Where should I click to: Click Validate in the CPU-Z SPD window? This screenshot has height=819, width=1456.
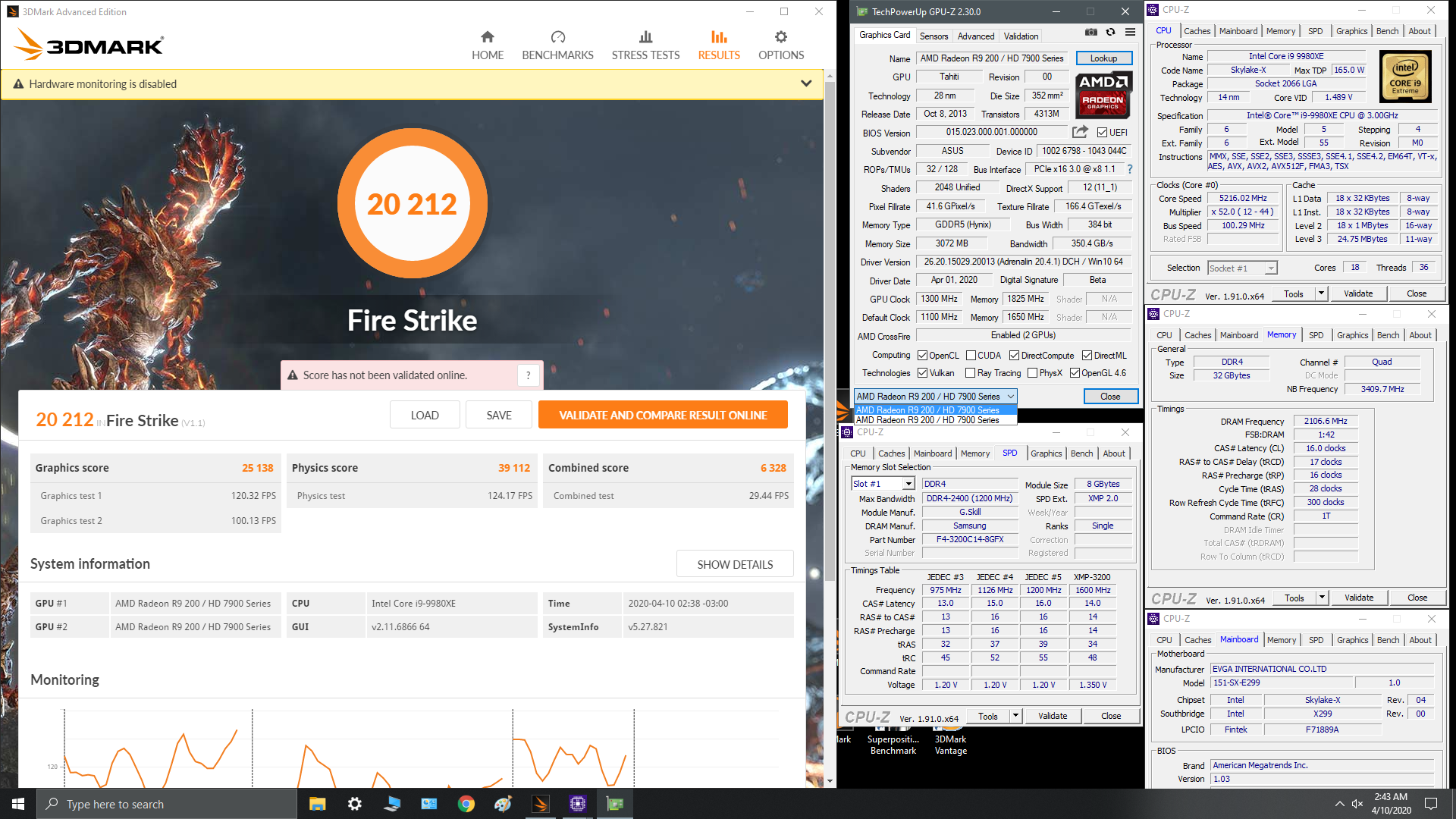pos(1052,716)
